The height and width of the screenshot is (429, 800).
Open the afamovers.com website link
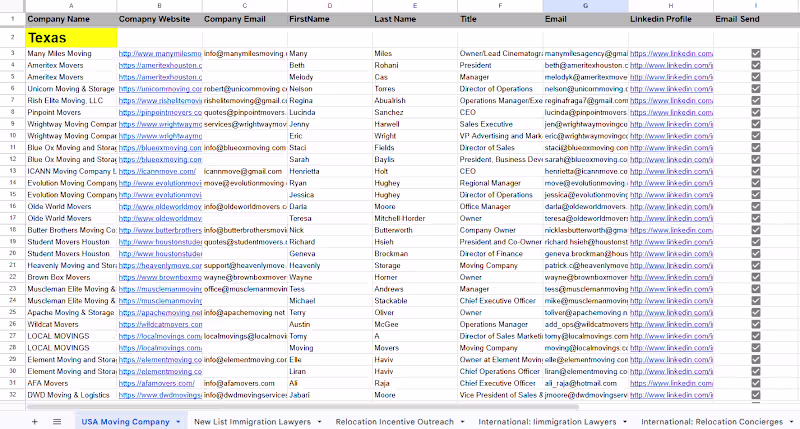[157, 383]
